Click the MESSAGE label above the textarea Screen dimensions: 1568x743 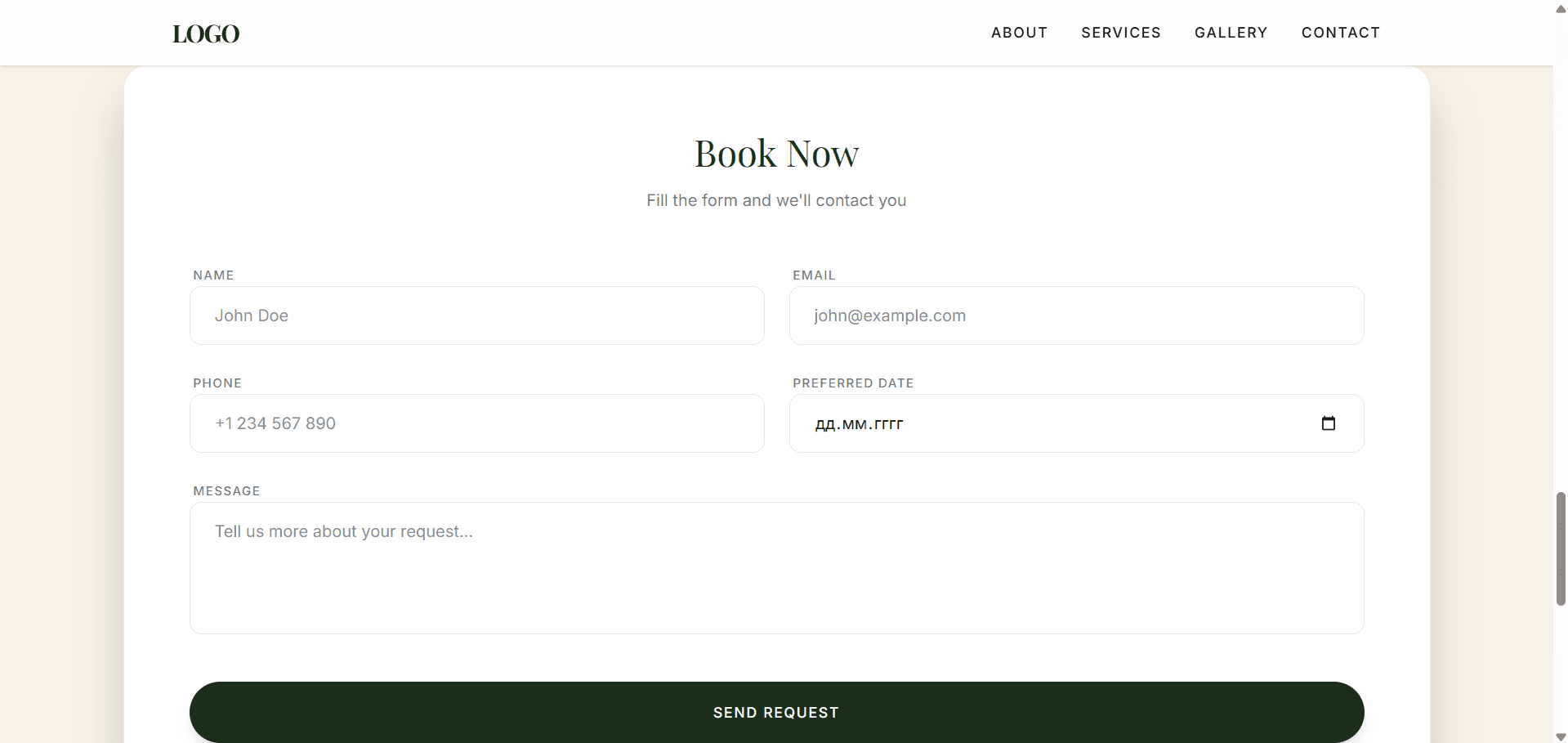(x=226, y=491)
